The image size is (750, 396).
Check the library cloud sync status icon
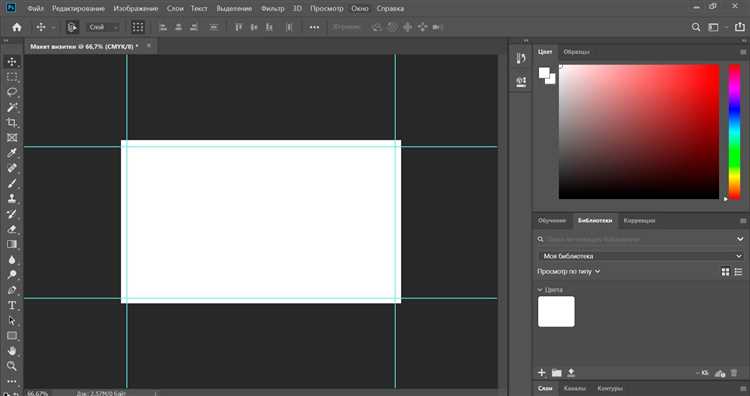pos(720,374)
